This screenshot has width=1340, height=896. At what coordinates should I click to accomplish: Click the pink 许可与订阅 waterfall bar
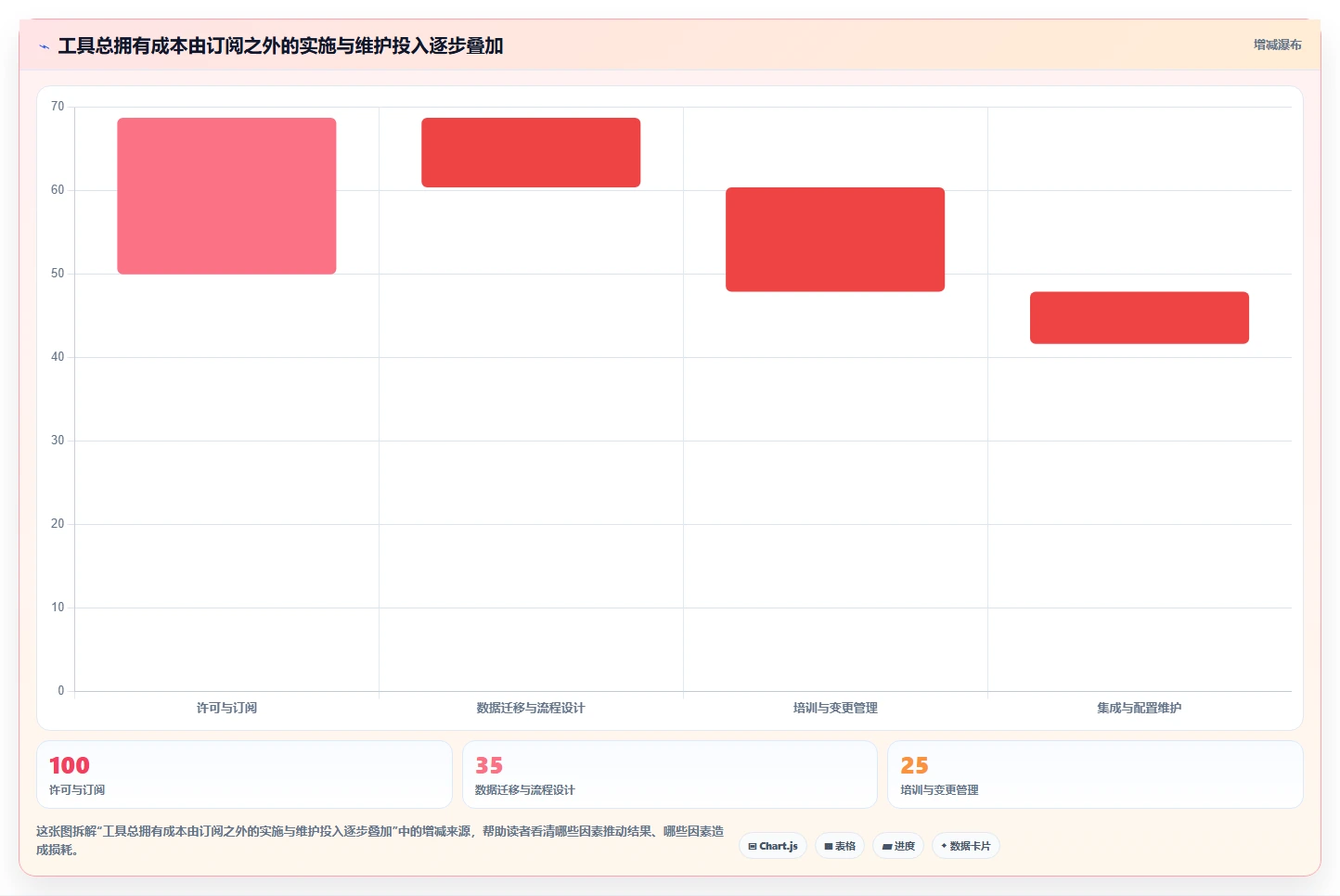click(226, 196)
